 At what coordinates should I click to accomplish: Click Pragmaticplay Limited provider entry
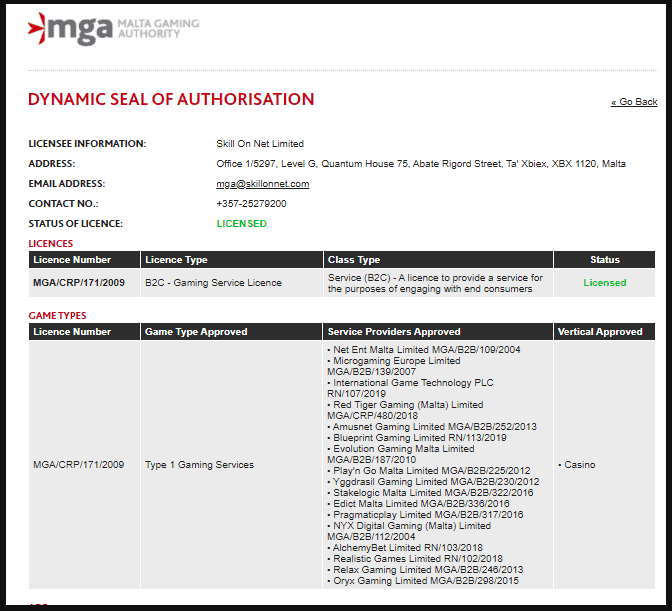[x=425, y=515]
